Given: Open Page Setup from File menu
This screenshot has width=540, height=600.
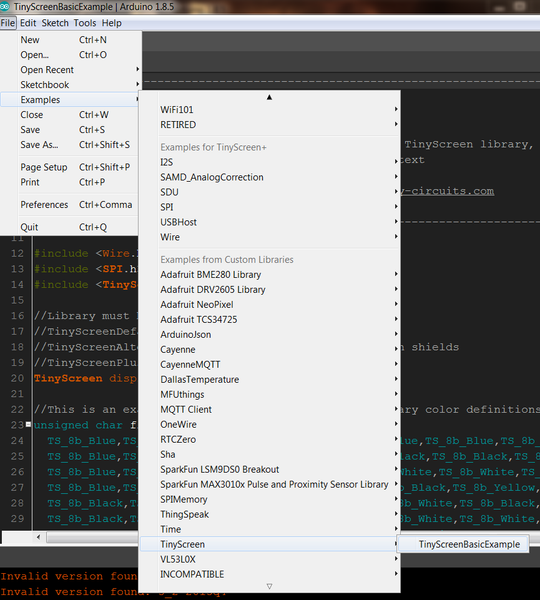Looking at the screenshot, I should pyautogui.click(x=70, y=167).
